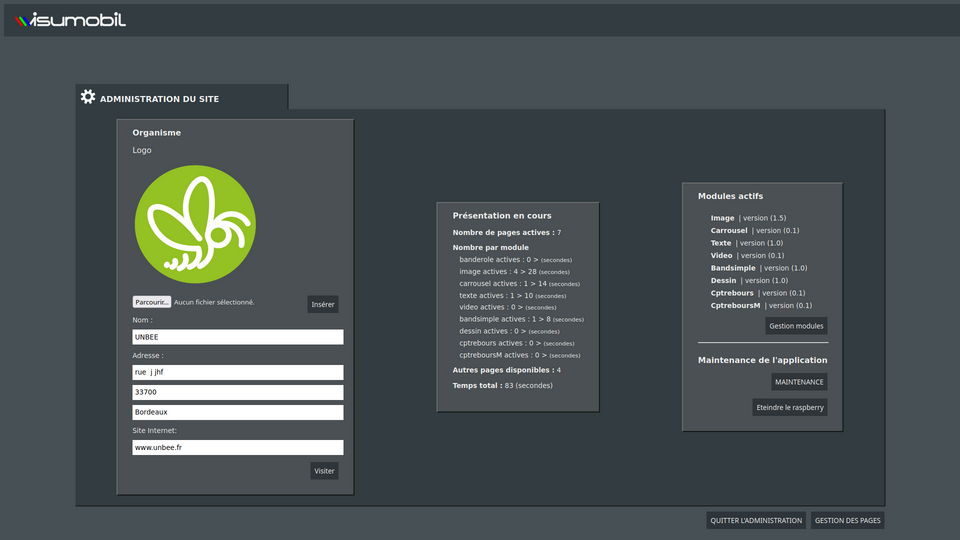Click the green bee organisation logo
The height and width of the screenshot is (540, 960).
(x=195, y=224)
